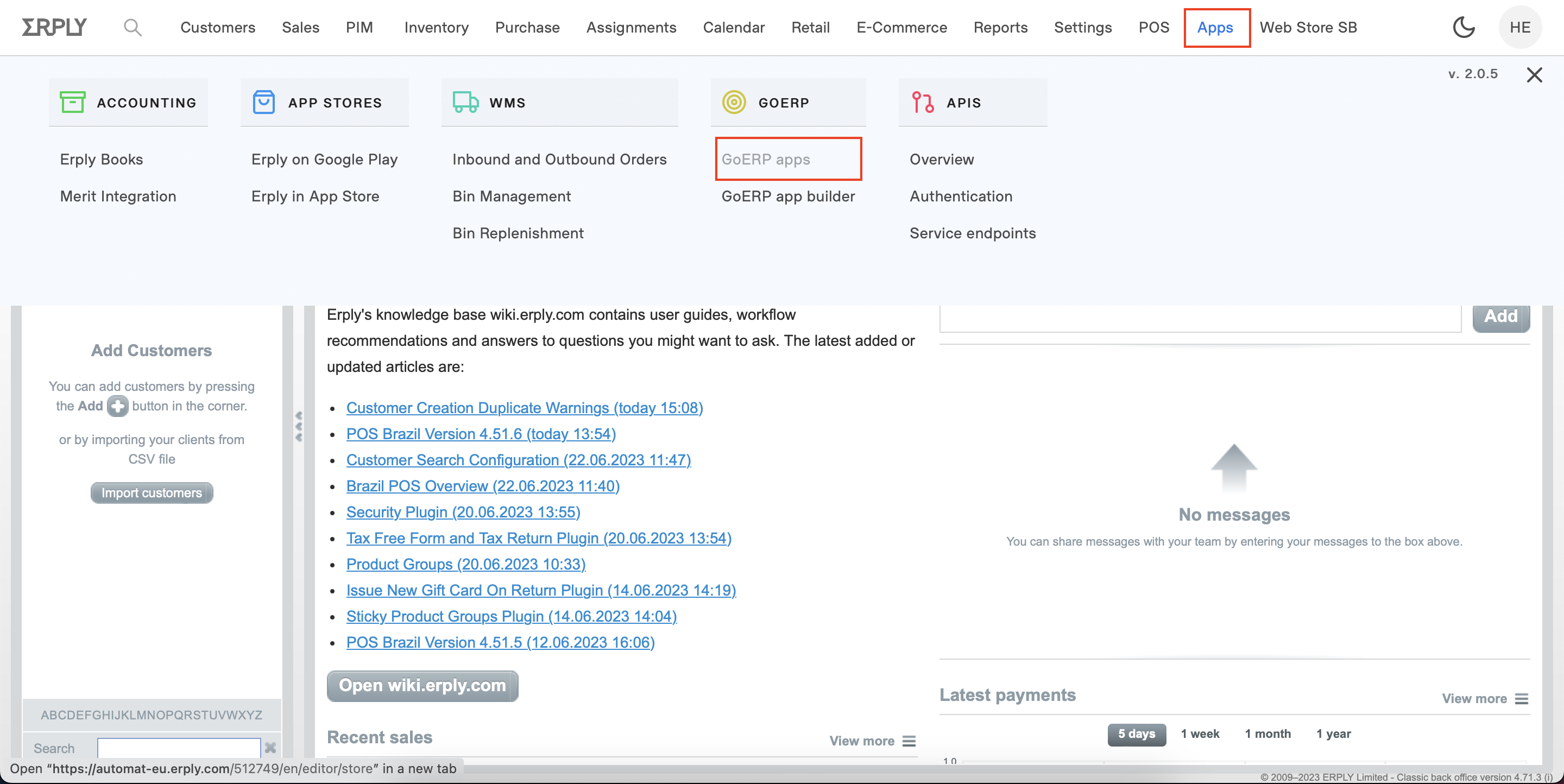1564x784 pixels.
Task: Open Sticky Product Groups Plugin article
Action: pos(510,617)
